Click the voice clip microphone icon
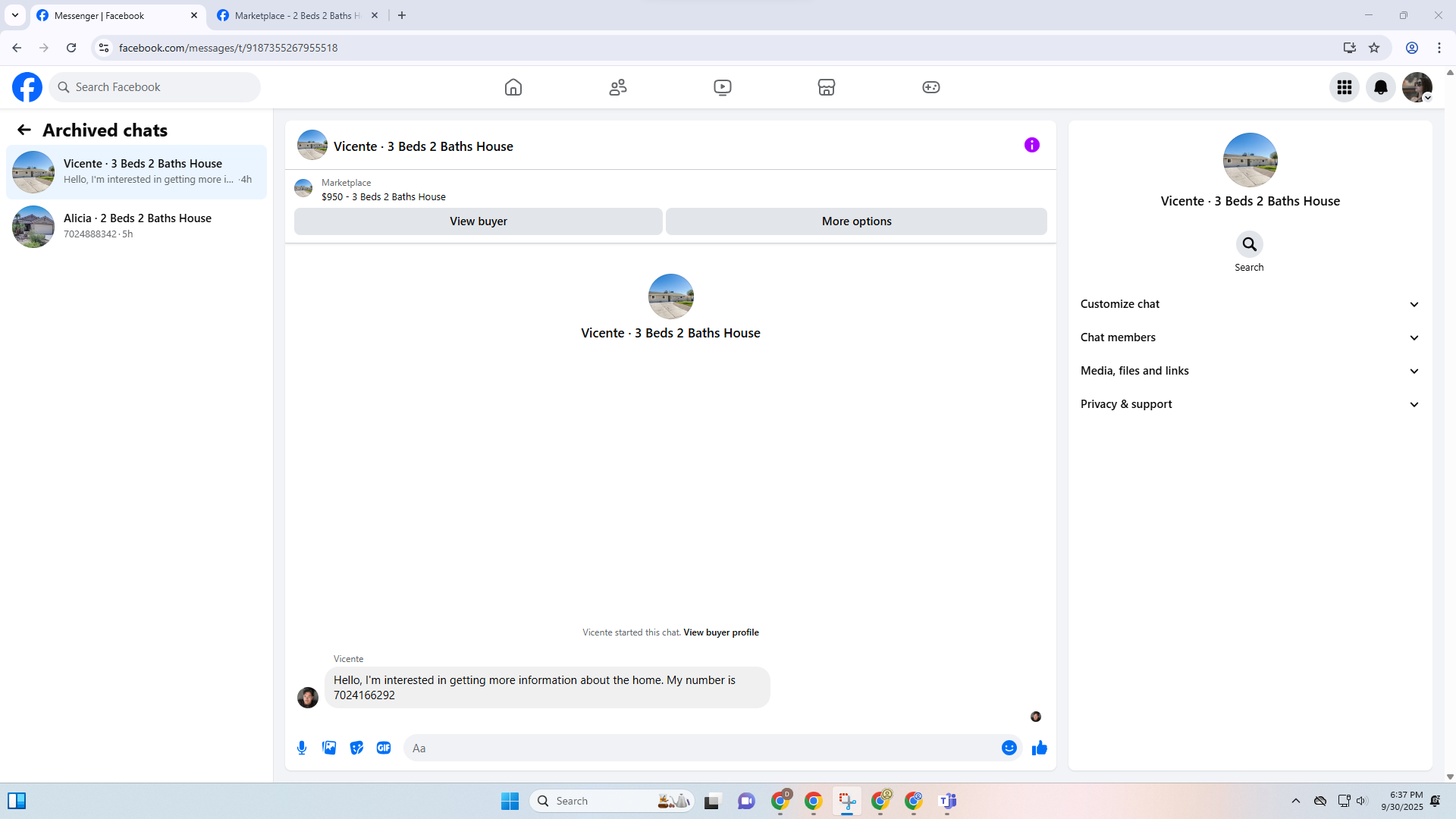This screenshot has width=1456, height=819. point(302,748)
